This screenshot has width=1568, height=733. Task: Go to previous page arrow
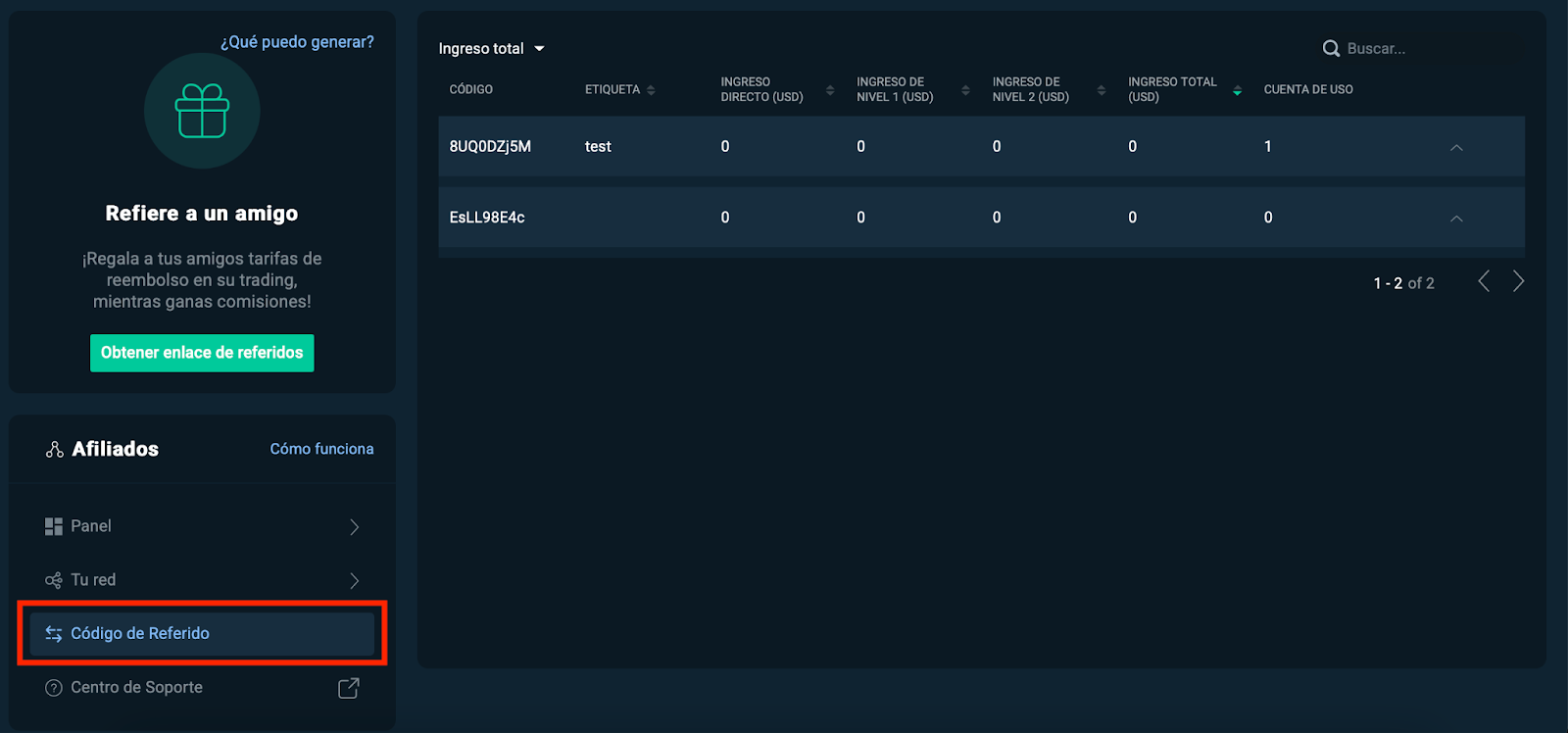point(1484,282)
